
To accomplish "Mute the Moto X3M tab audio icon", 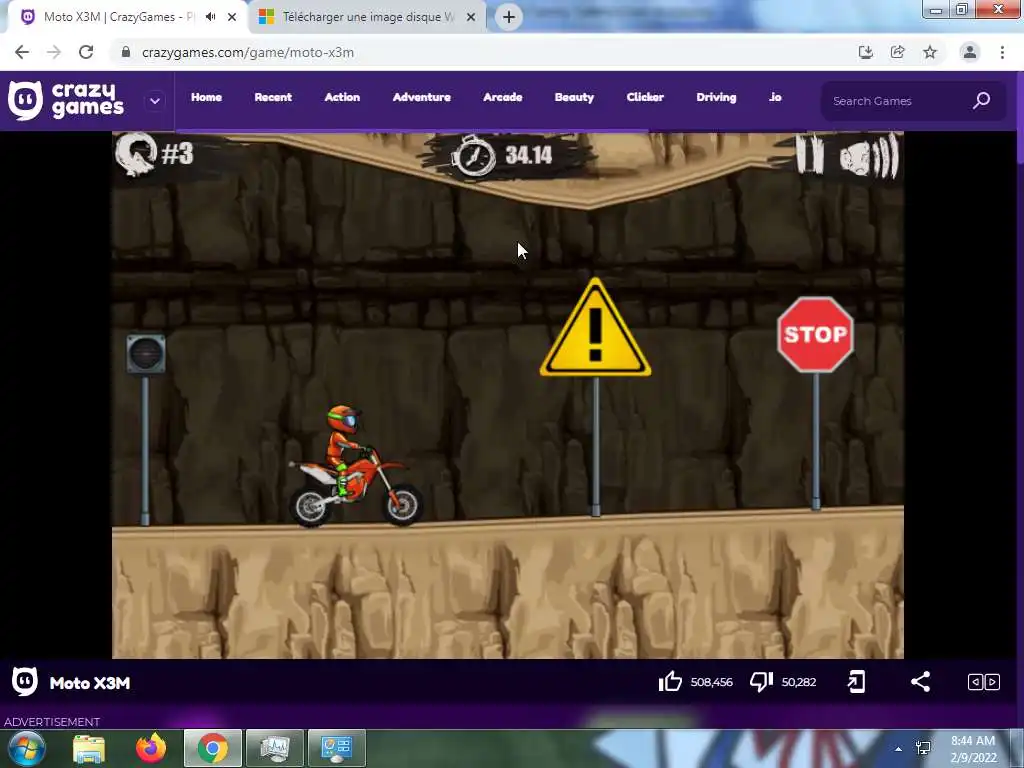I will pyautogui.click(x=210, y=17).
